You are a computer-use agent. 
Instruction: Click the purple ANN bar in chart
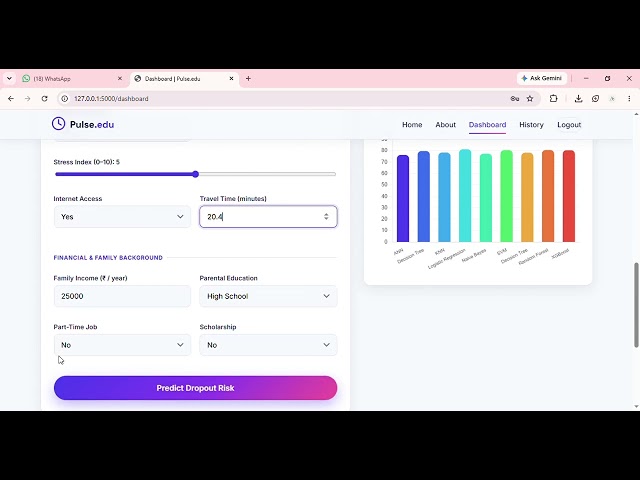(403, 198)
